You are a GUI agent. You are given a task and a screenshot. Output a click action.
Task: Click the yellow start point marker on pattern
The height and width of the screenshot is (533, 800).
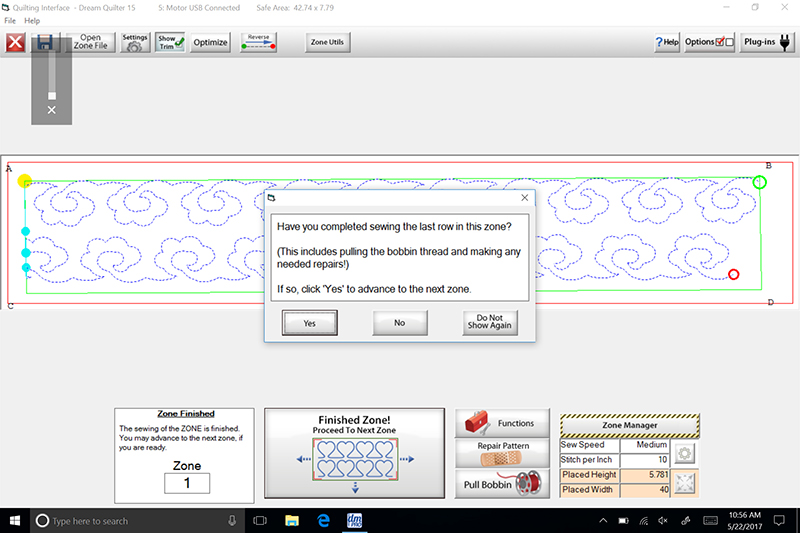tap(25, 182)
